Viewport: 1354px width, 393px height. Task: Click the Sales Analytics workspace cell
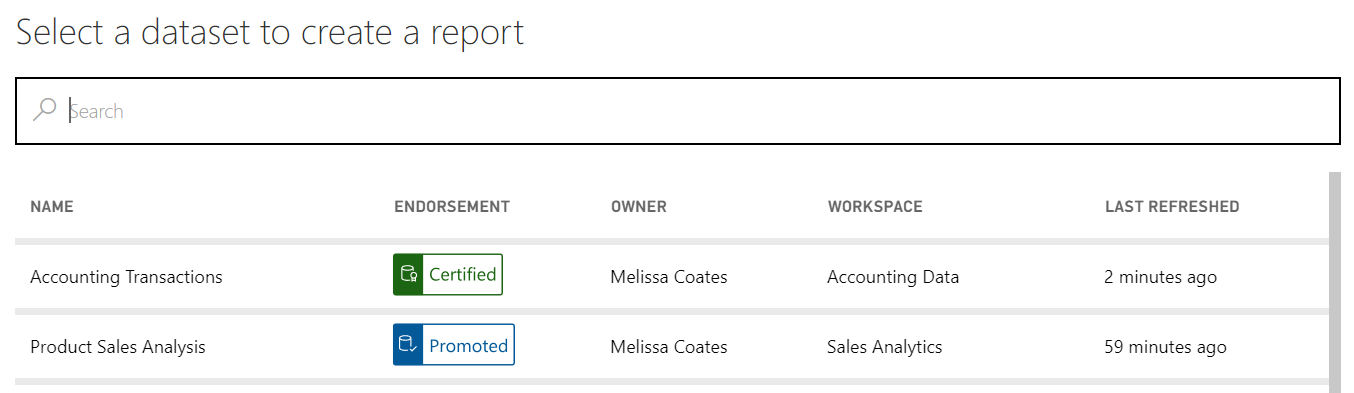(885, 347)
